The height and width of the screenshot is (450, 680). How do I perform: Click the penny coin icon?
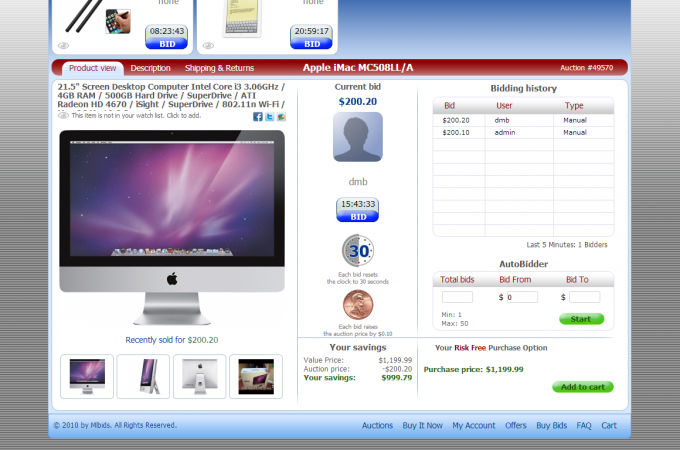click(358, 305)
